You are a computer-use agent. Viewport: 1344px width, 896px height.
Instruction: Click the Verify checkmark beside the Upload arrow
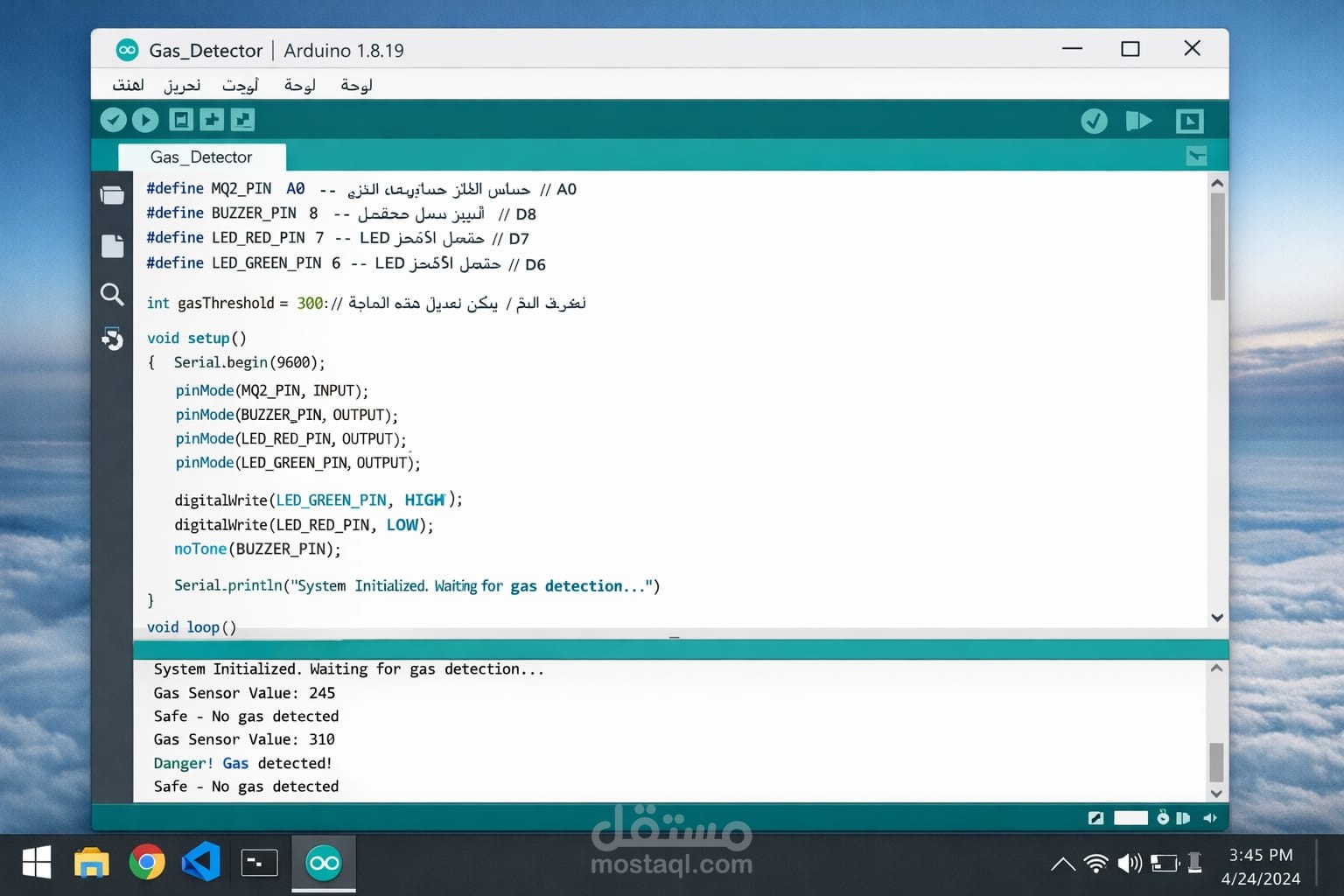tap(113, 120)
